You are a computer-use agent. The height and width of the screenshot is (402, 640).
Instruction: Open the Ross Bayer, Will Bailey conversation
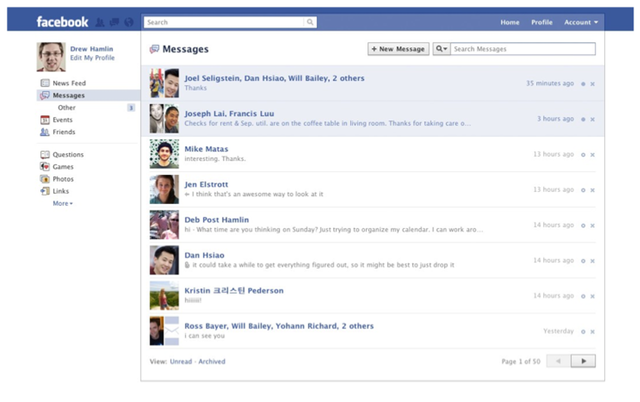[x=279, y=326]
